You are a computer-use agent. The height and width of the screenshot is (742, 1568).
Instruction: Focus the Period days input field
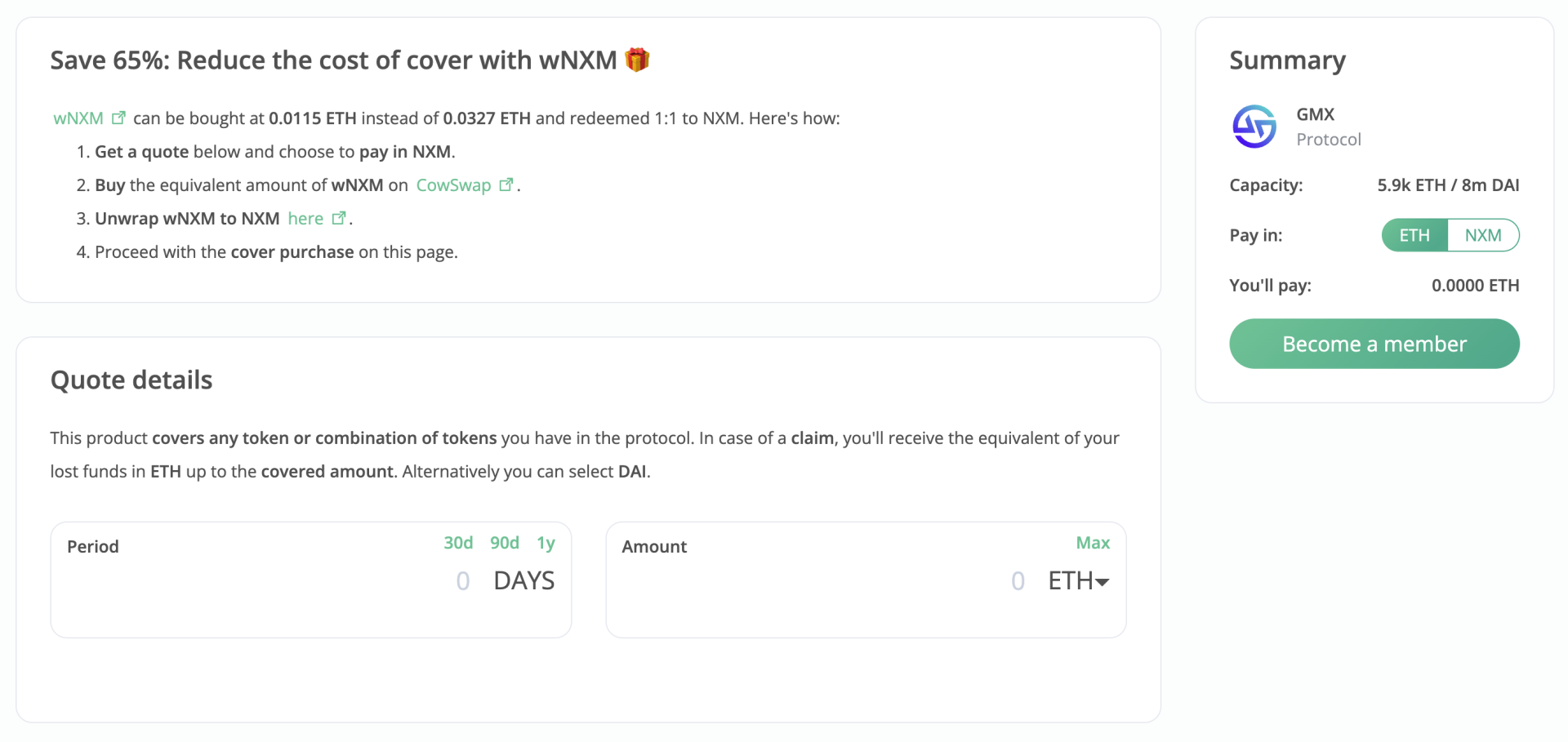[x=462, y=581]
